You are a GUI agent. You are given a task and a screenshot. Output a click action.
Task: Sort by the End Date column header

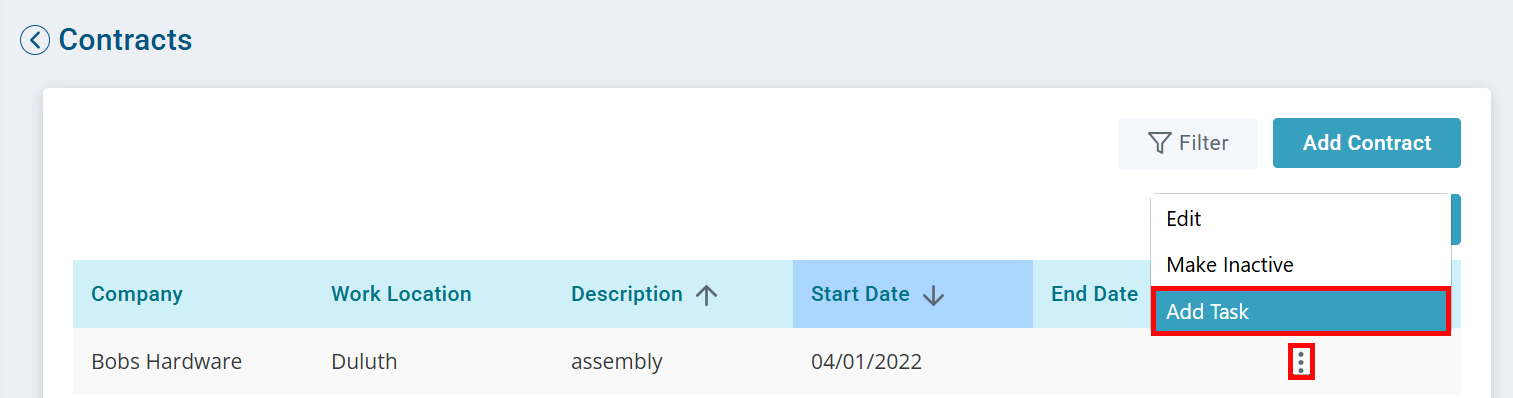point(1094,294)
